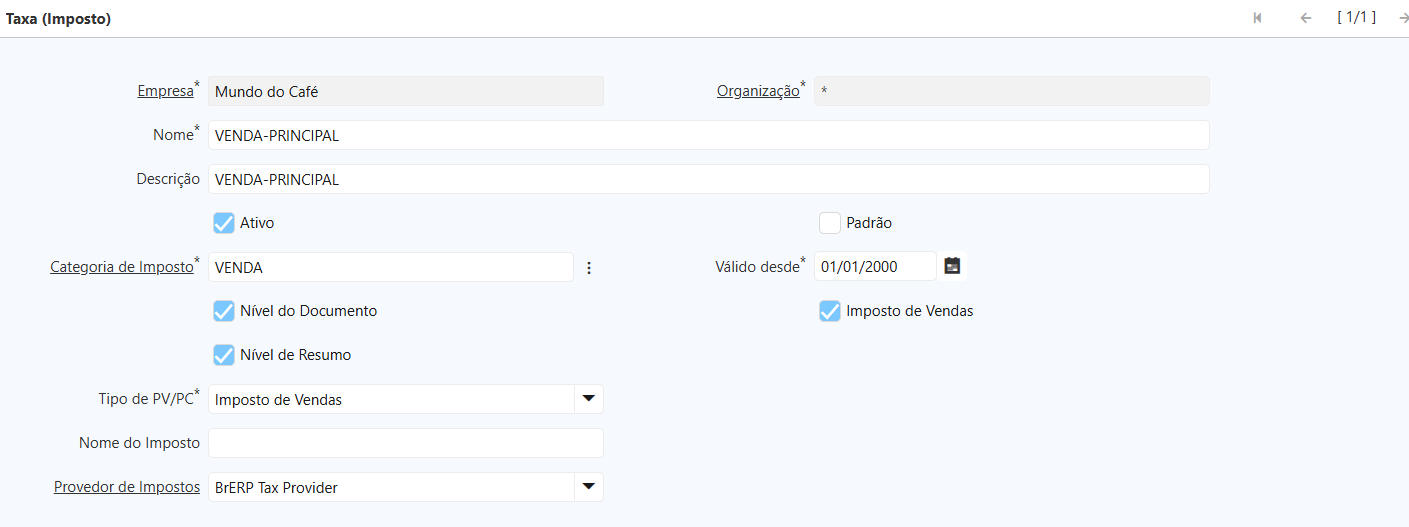
Task: Click into the Descrição field
Action: click(708, 179)
